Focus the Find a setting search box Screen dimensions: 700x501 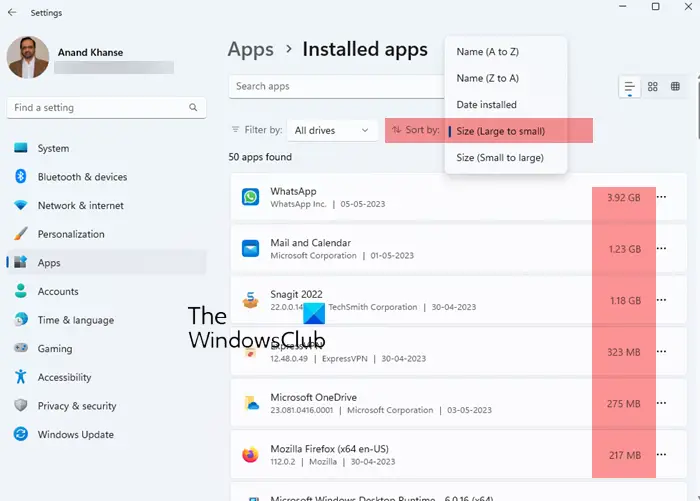click(x=106, y=108)
